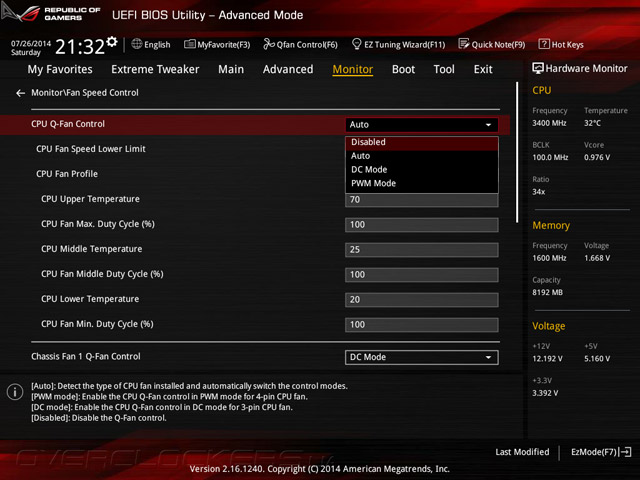This screenshot has height=480, width=640.
Task: Click the Hot Keys question mark icon
Action: coord(544,44)
